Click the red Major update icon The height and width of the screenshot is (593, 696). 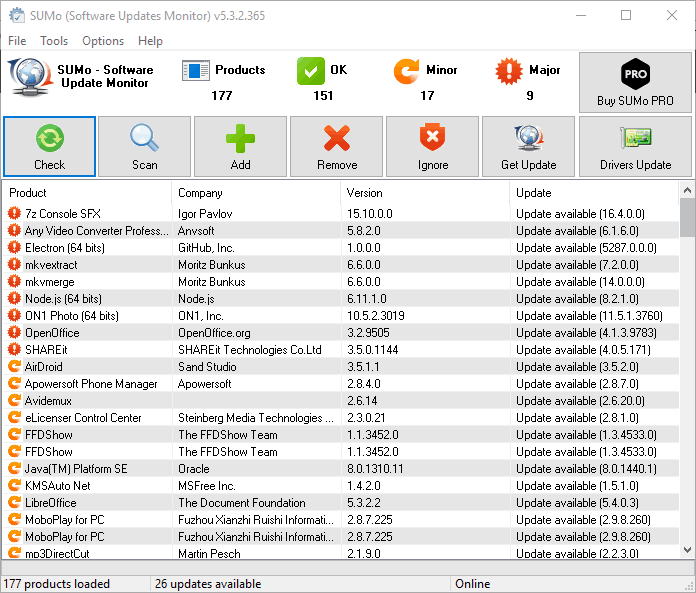[x=509, y=71]
